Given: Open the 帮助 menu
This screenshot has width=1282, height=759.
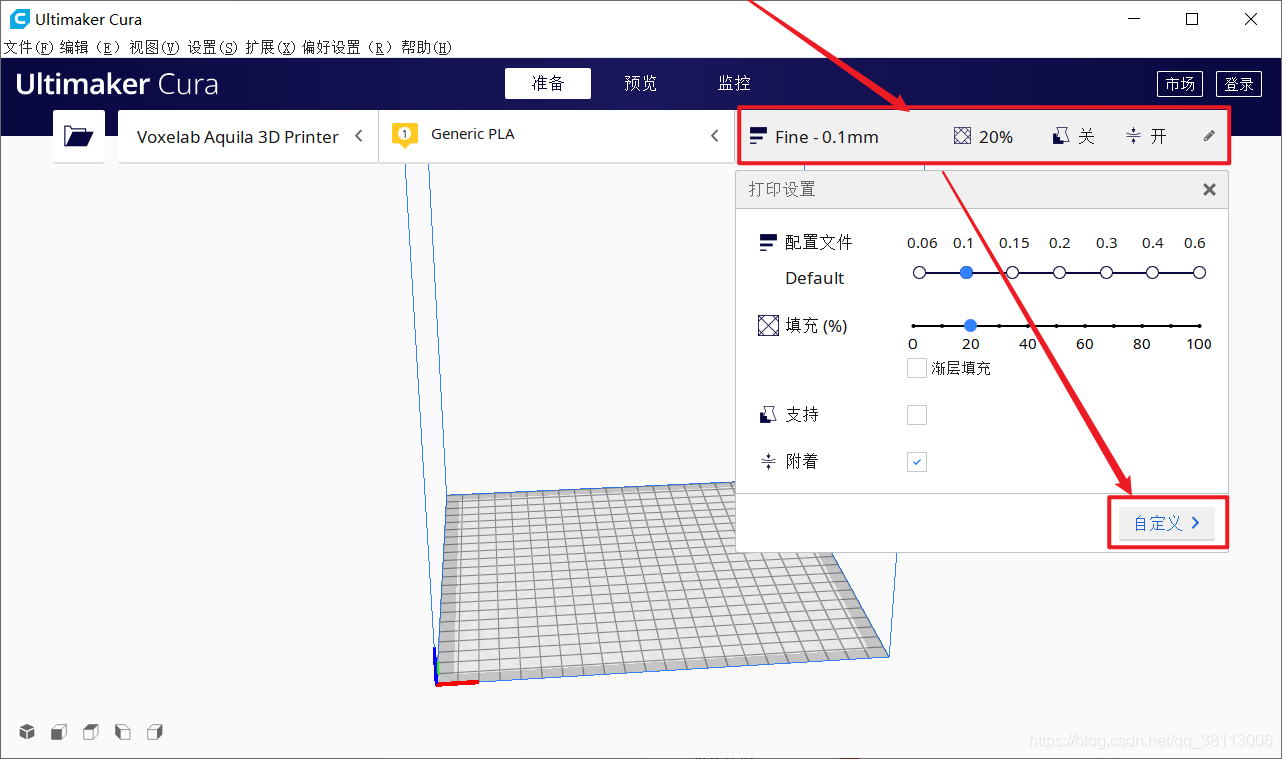Looking at the screenshot, I should 427,47.
